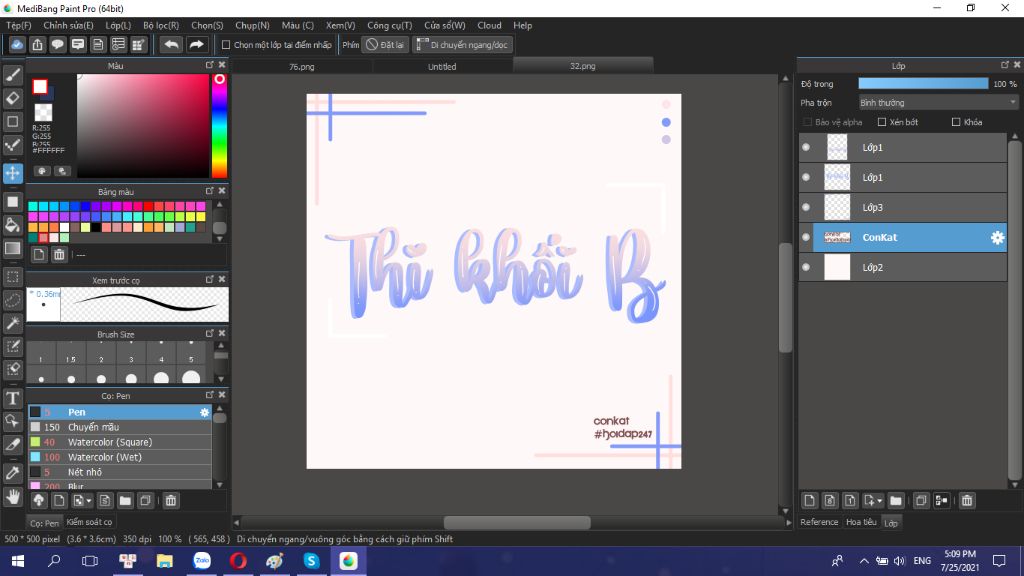Select the Gradient tool
The image size is (1024, 576).
12,249
